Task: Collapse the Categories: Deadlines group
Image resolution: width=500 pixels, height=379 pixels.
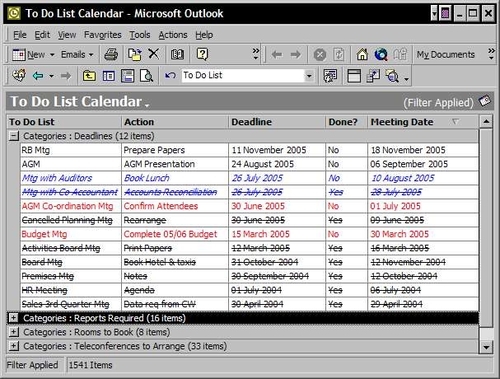Action: [13, 136]
